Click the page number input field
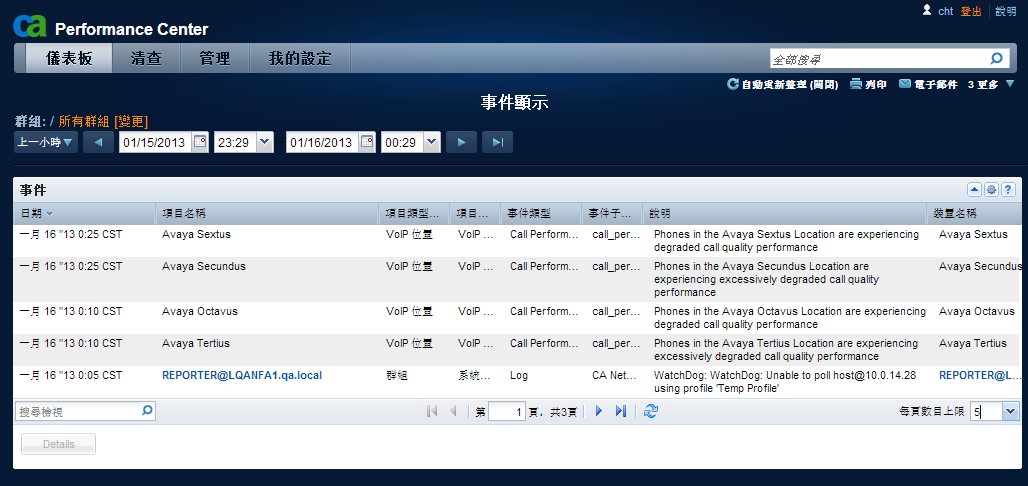 point(507,412)
